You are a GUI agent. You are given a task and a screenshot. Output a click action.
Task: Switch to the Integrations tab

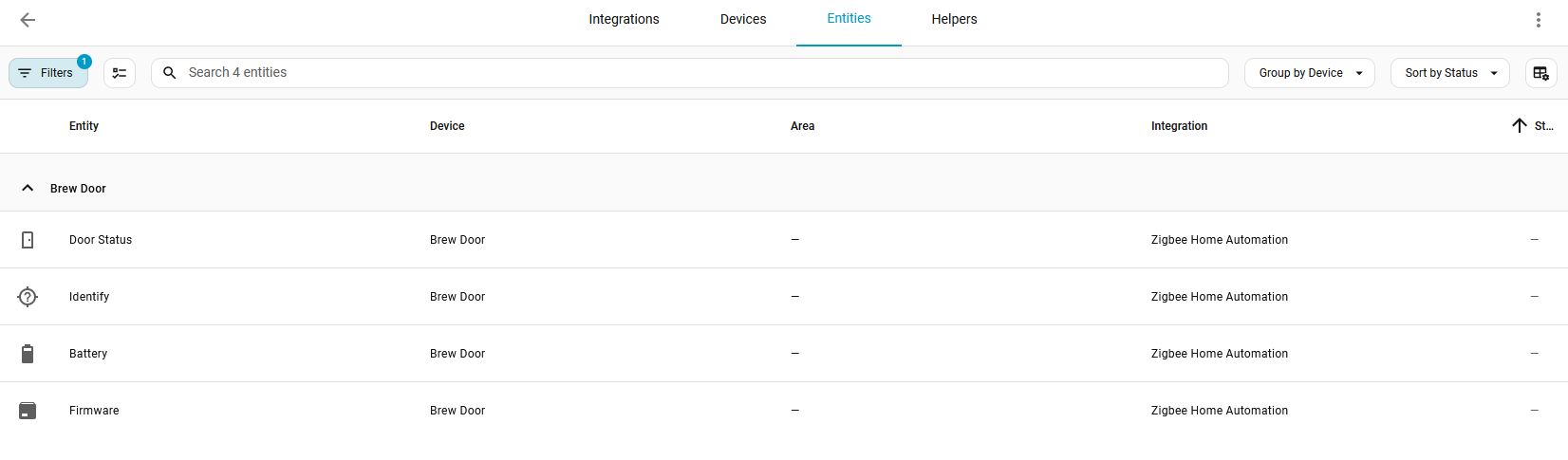624,20
